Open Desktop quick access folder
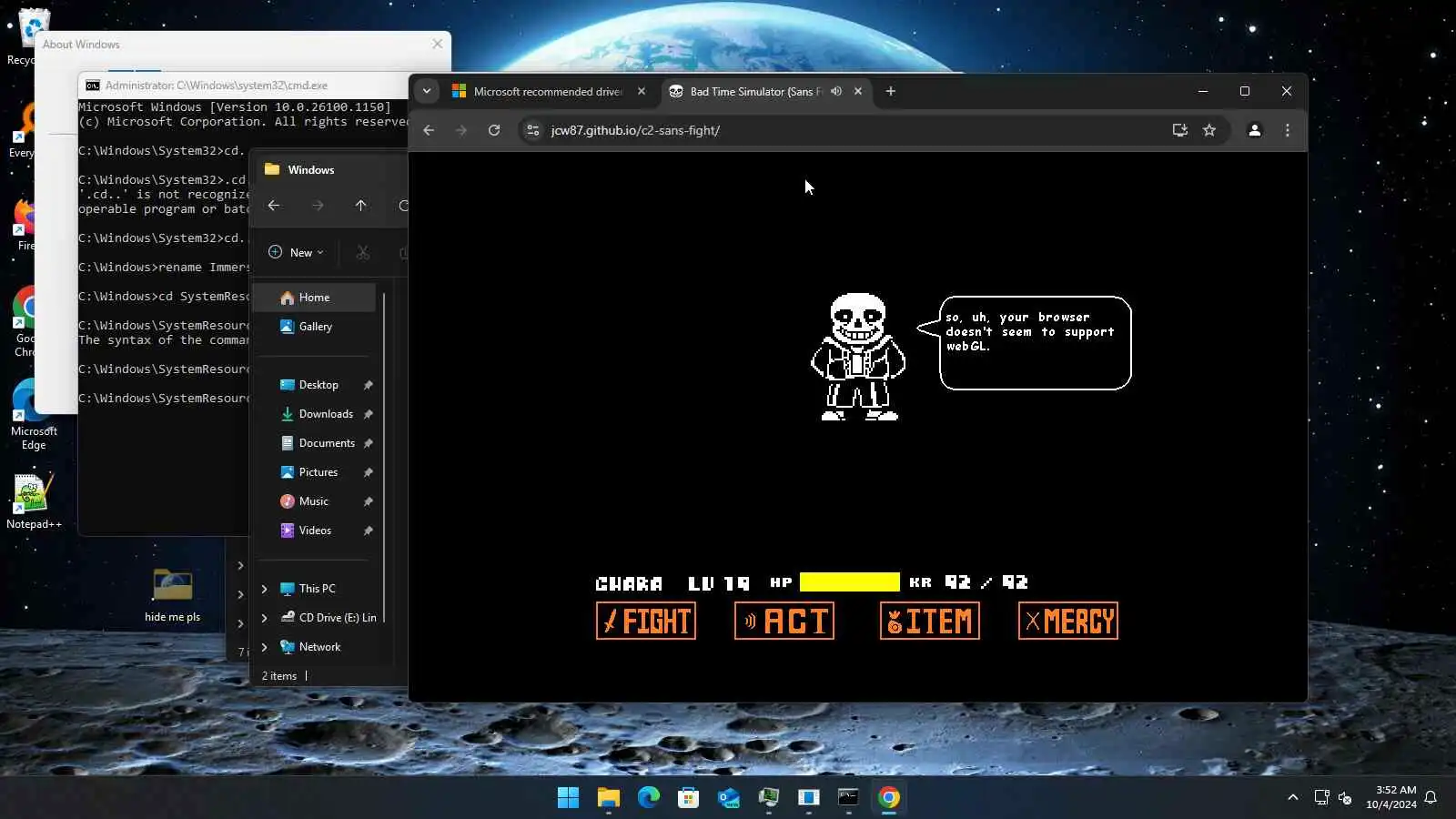1456x819 pixels. [x=318, y=385]
